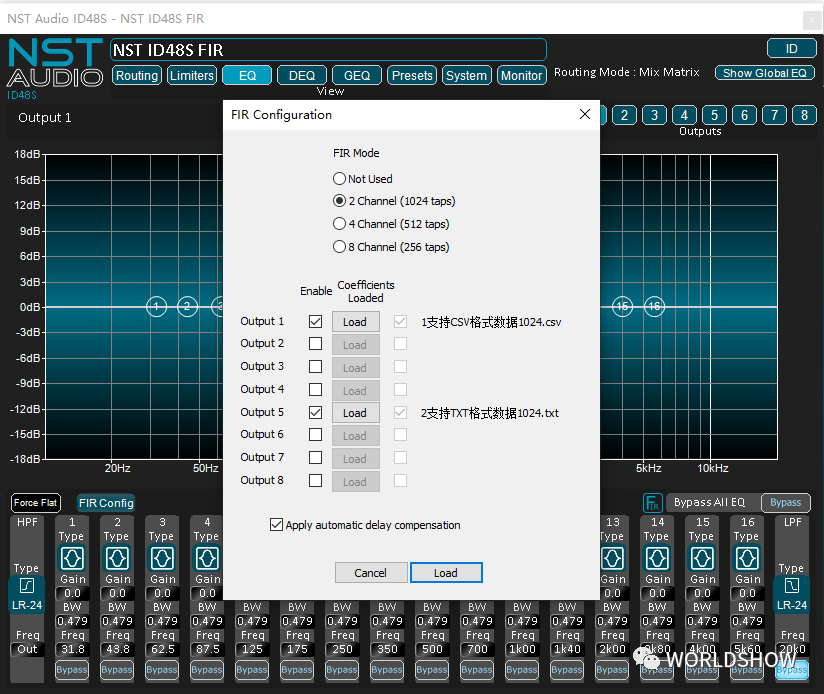This screenshot has height=694, width=824.
Task: Confirm with the bottom Load button
Action: tap(446, 573)
